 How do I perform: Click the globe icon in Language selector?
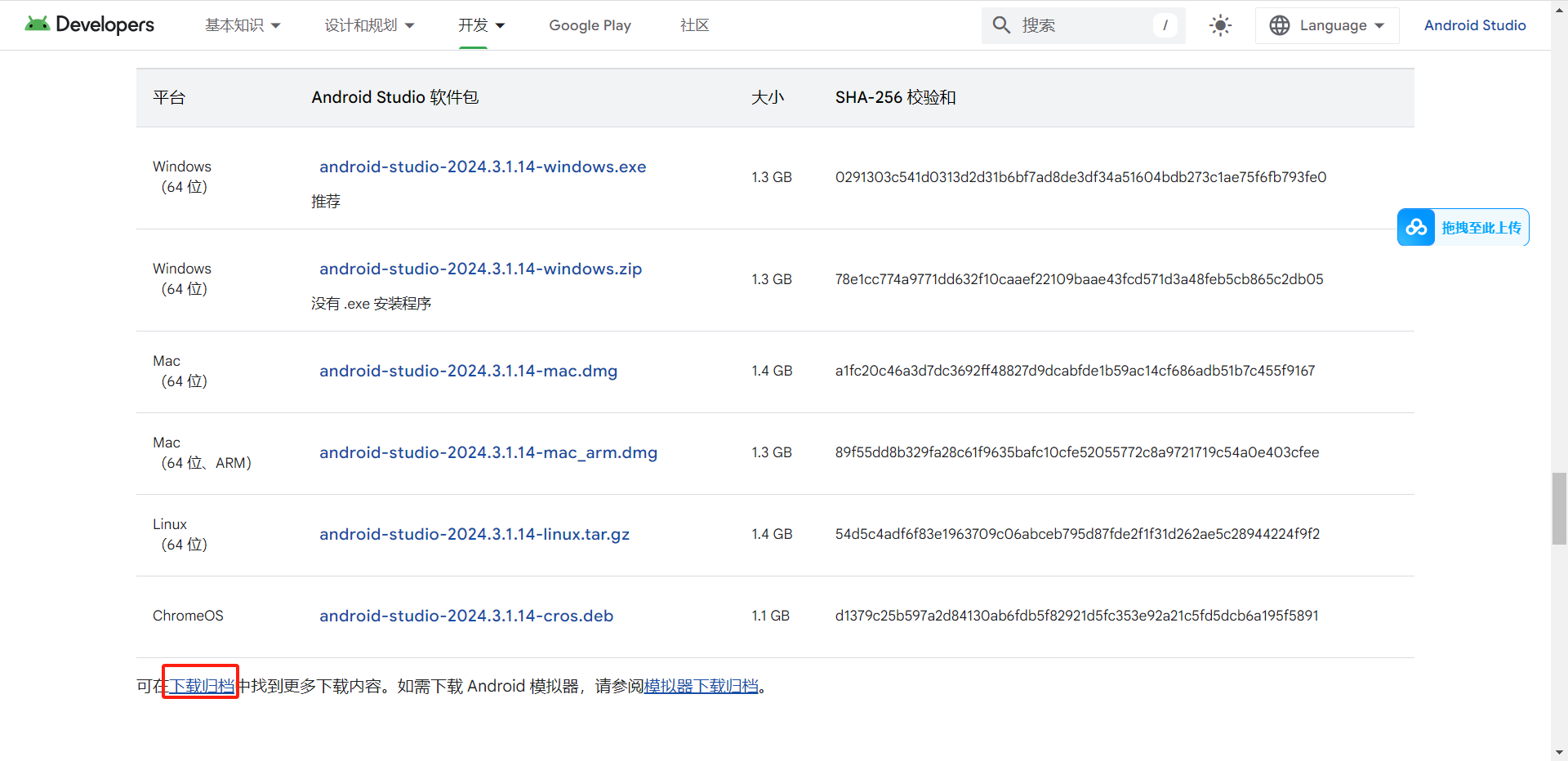pyautogui.click(x=1280, y=25)
